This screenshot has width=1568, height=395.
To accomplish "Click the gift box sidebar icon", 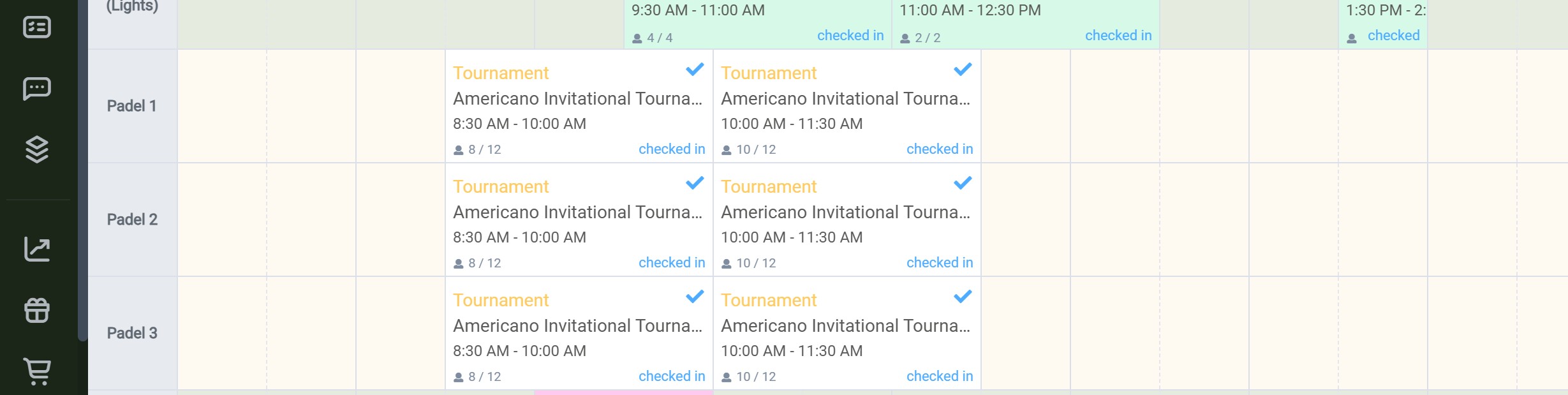I will (x=37, y=311).
